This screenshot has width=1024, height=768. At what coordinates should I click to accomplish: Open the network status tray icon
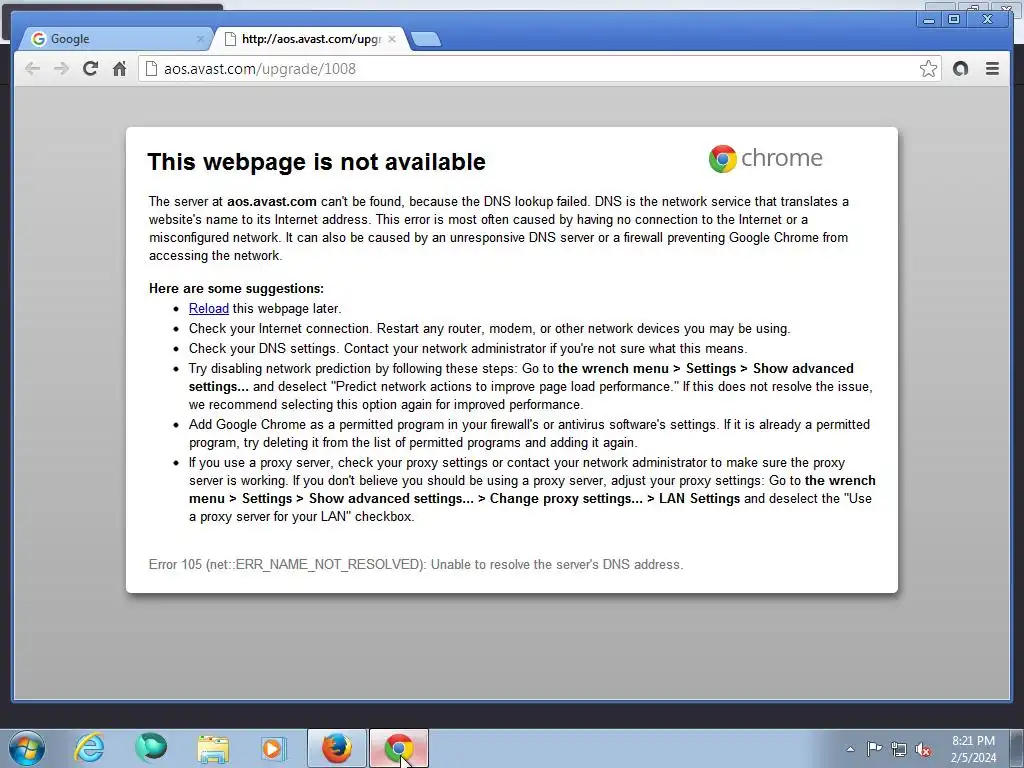(899, 749)
